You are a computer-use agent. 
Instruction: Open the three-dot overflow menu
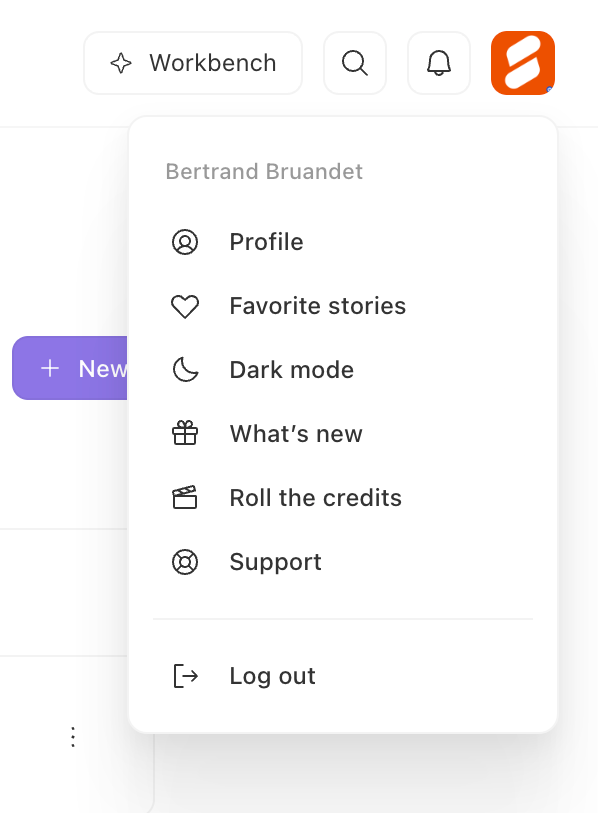coord(73,737)
